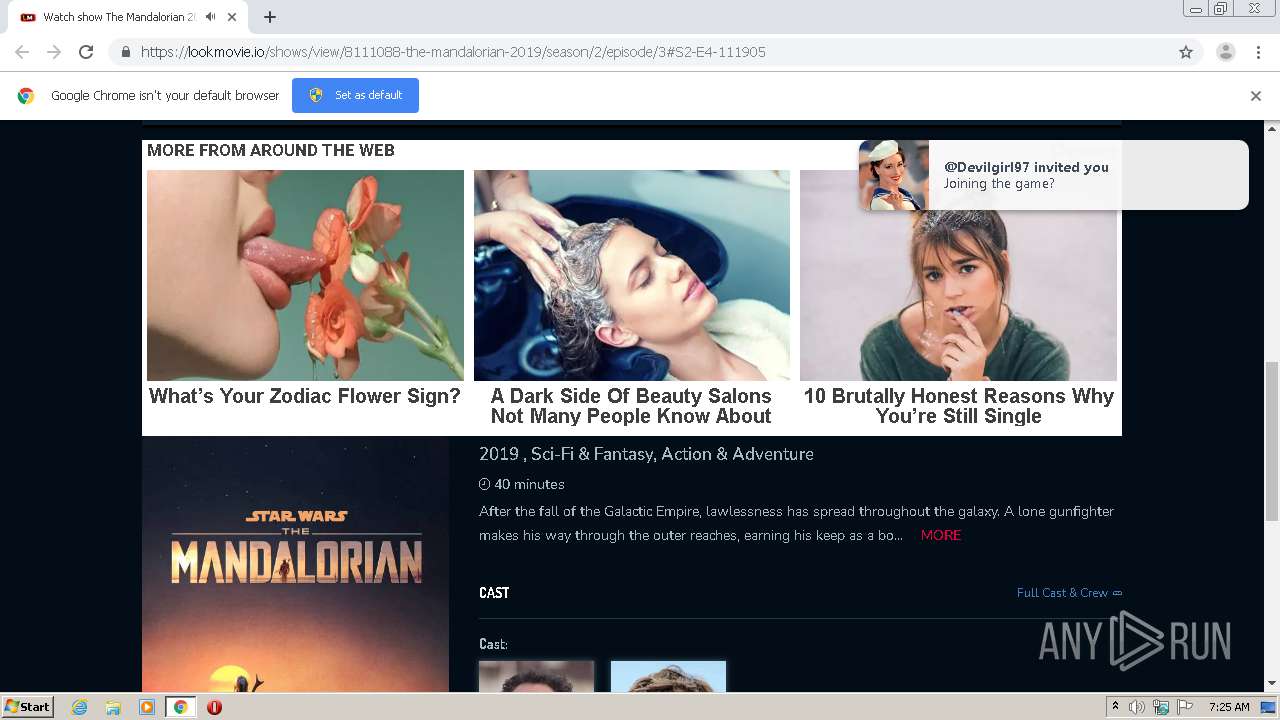
Task: Close the Mandalorian browser tab
Action: click(232, 17)
